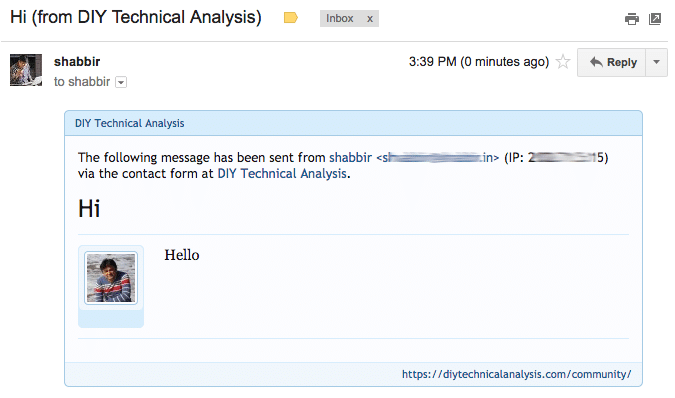Remove the Inbox label with the x
675x398 pixels.
(369, 19)
